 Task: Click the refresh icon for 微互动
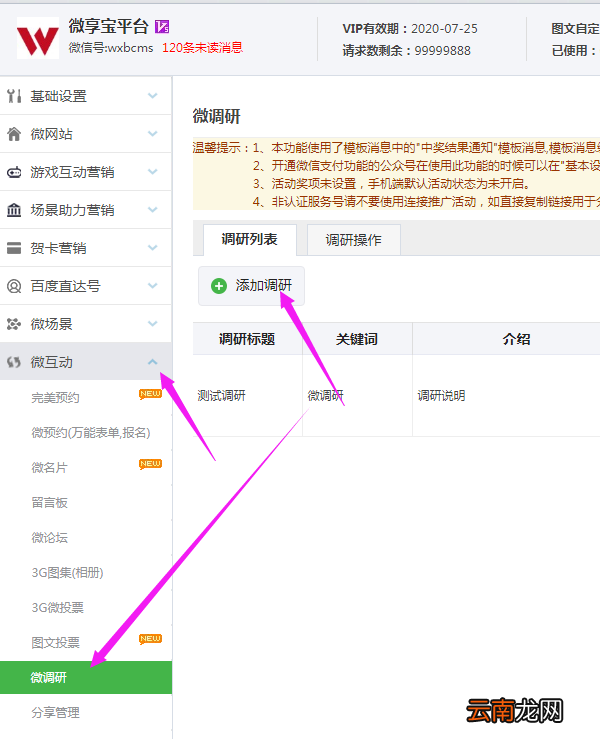(x=14, y=362)
